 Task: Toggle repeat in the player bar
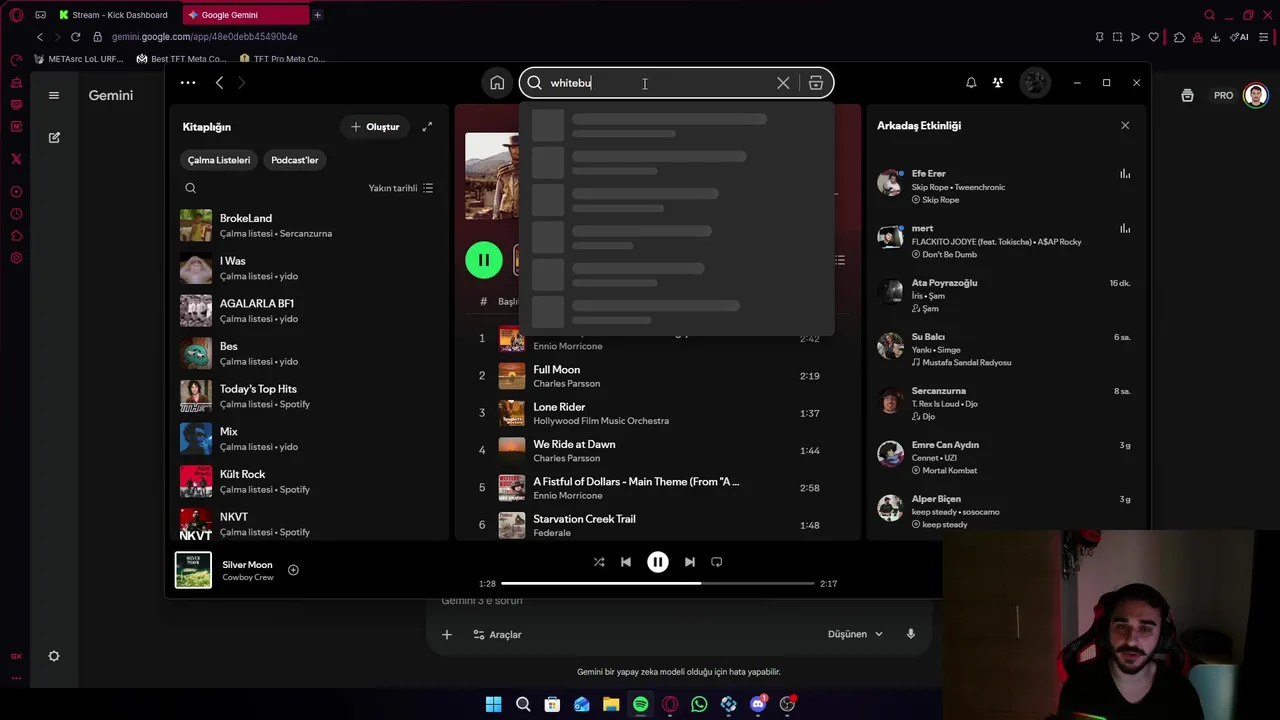[x=717, y=562]
